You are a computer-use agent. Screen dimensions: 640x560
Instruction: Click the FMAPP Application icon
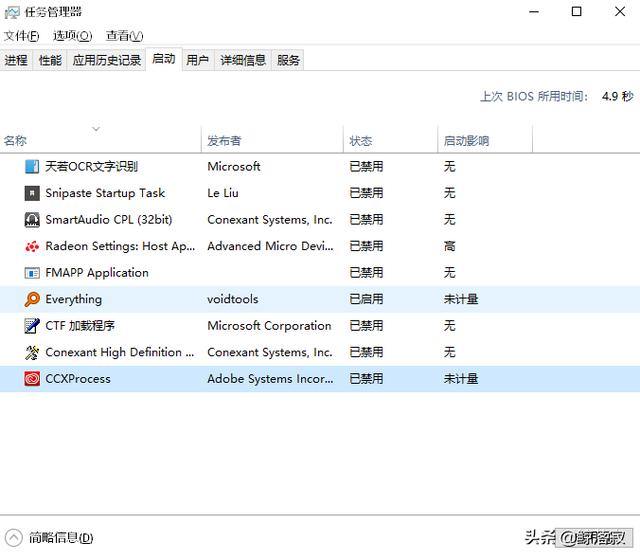tap(32, 273)
